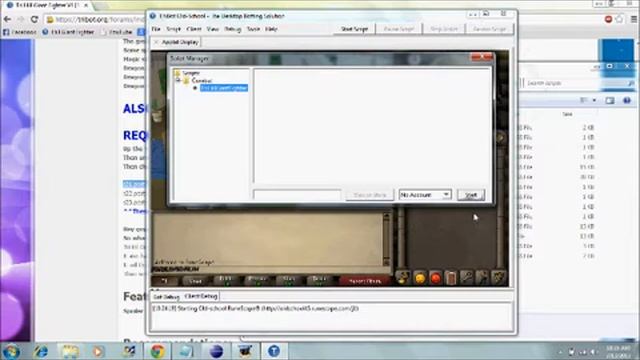Viewport: 640px width, 360px height.
Task: Open the Facebook bookmark
Action: coord(20,32)
